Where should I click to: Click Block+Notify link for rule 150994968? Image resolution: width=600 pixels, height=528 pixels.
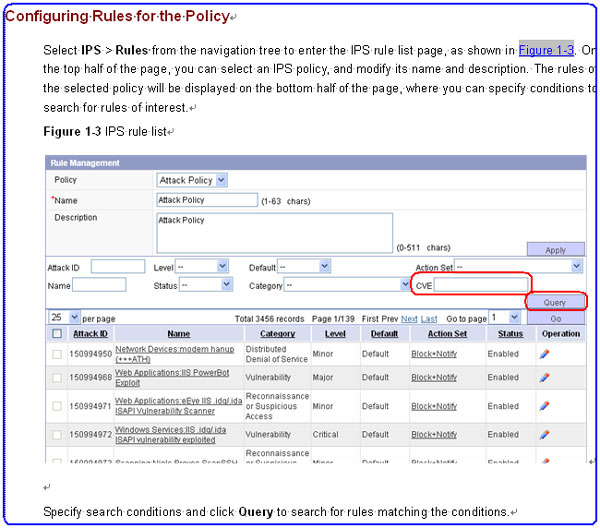[x=434, y=378]
